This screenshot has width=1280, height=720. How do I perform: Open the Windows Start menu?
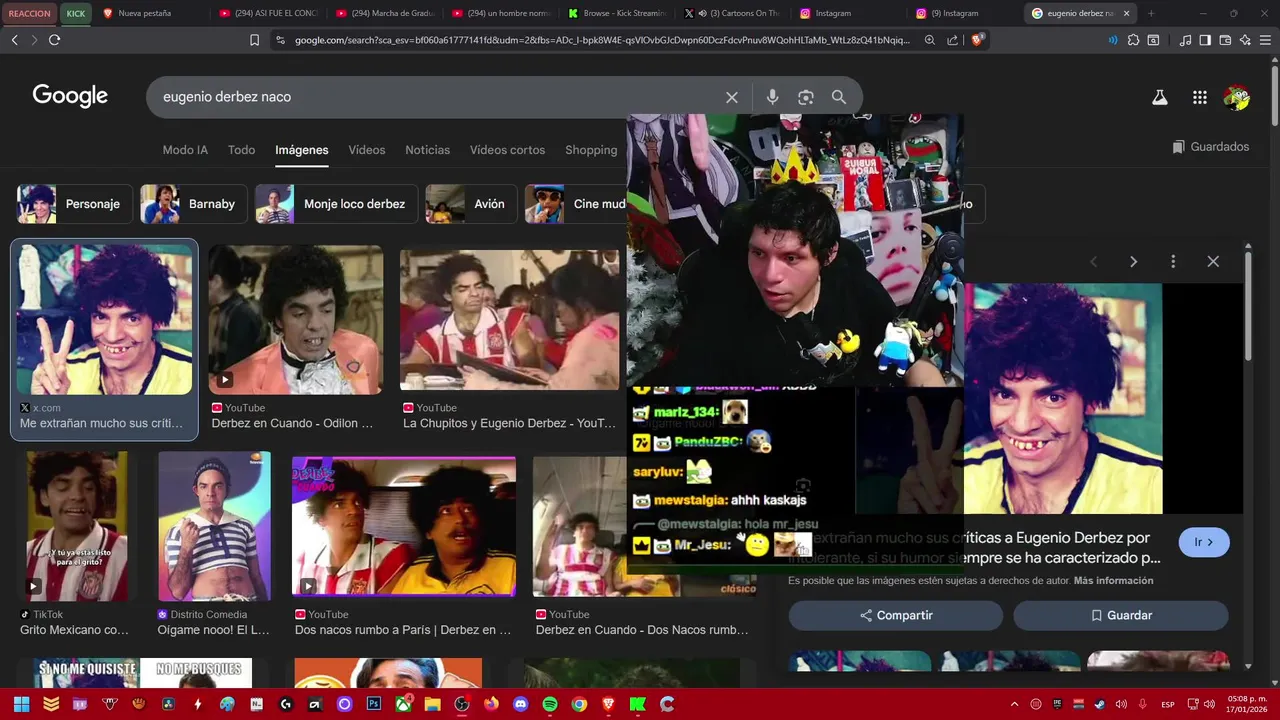pos(21,704)
